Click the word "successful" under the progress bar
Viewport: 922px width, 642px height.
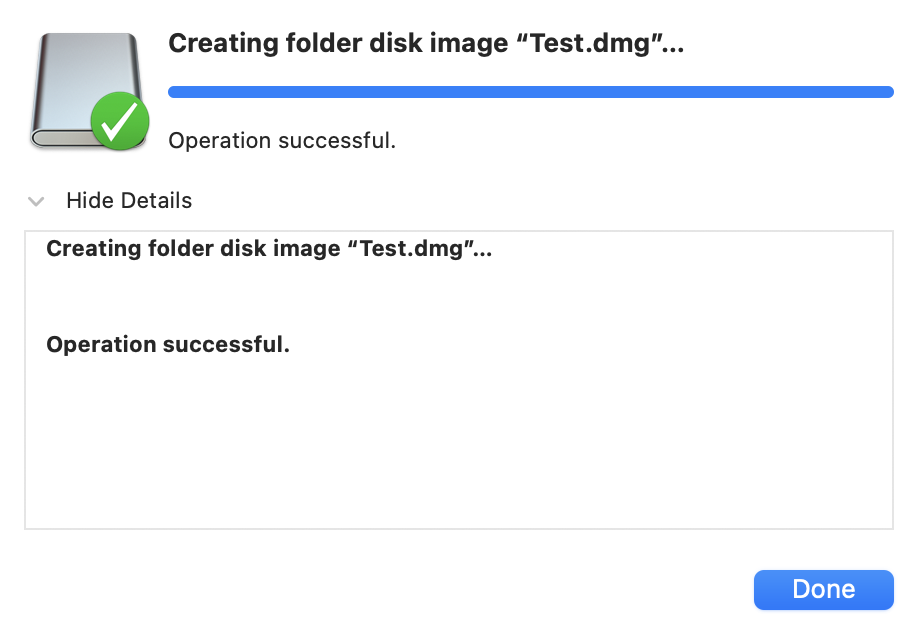[337, 141]
